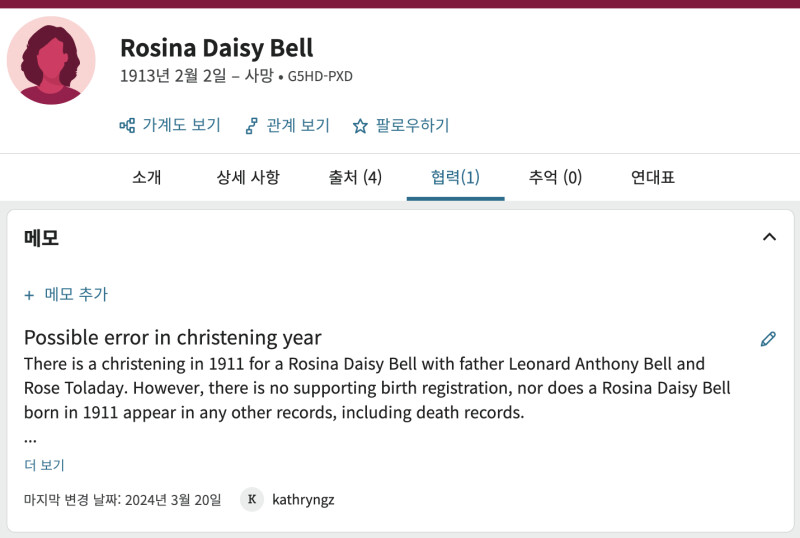This screenshot has width=800, height=538.
Task: Click 메모 추가 link
Action: (76, 294)
